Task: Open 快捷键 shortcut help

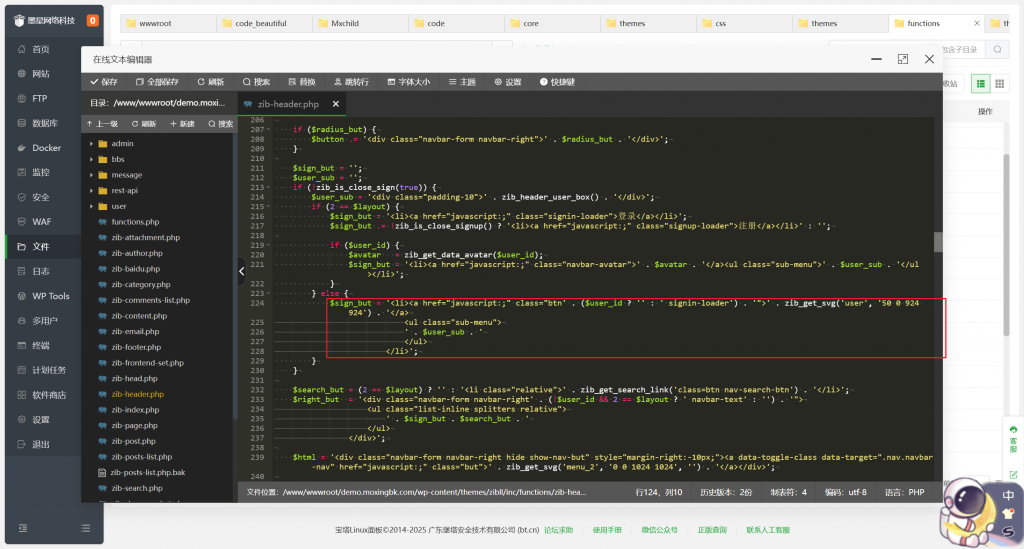Action: click(x=557, y=82)
